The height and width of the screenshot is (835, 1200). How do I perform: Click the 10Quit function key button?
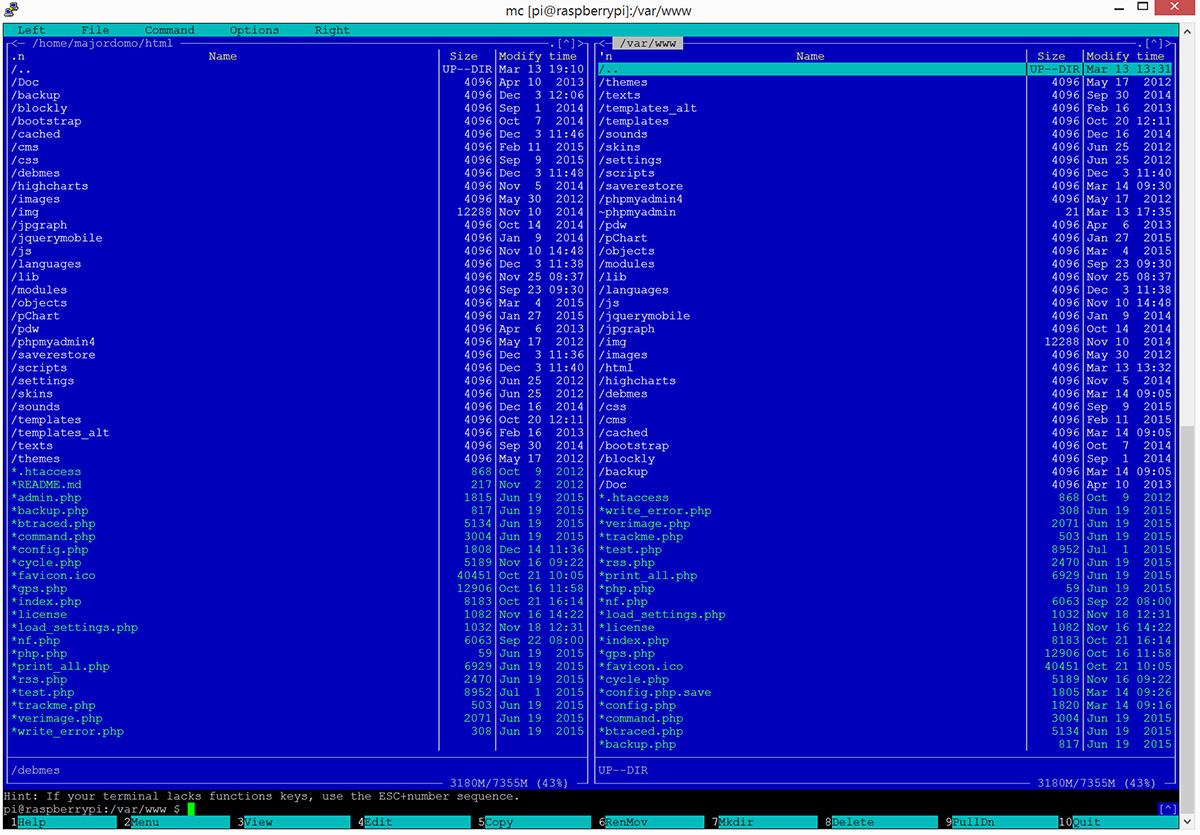[x=1118, y=822]
